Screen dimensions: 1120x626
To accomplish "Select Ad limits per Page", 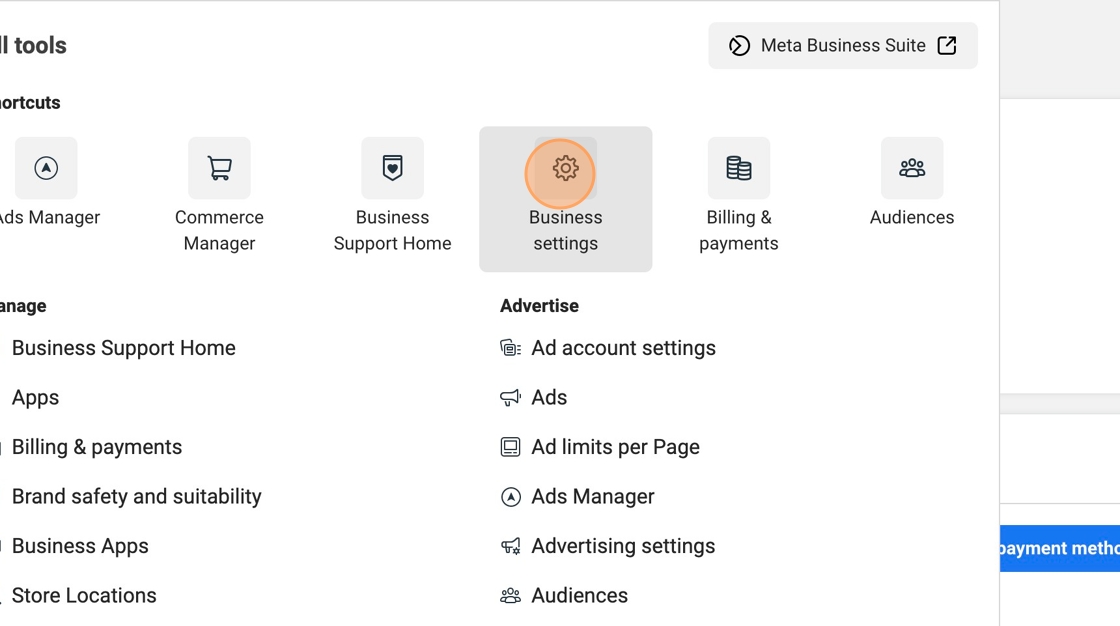I will 615,447.
